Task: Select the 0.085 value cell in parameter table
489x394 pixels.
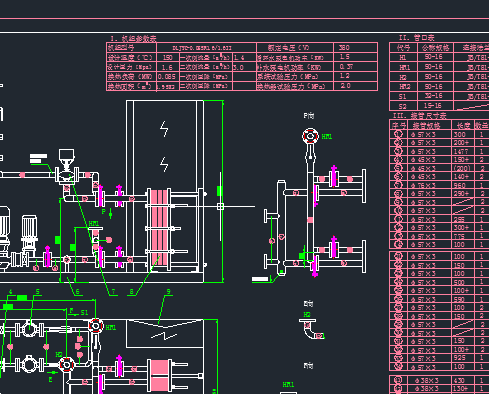Action: pos(168,76)
